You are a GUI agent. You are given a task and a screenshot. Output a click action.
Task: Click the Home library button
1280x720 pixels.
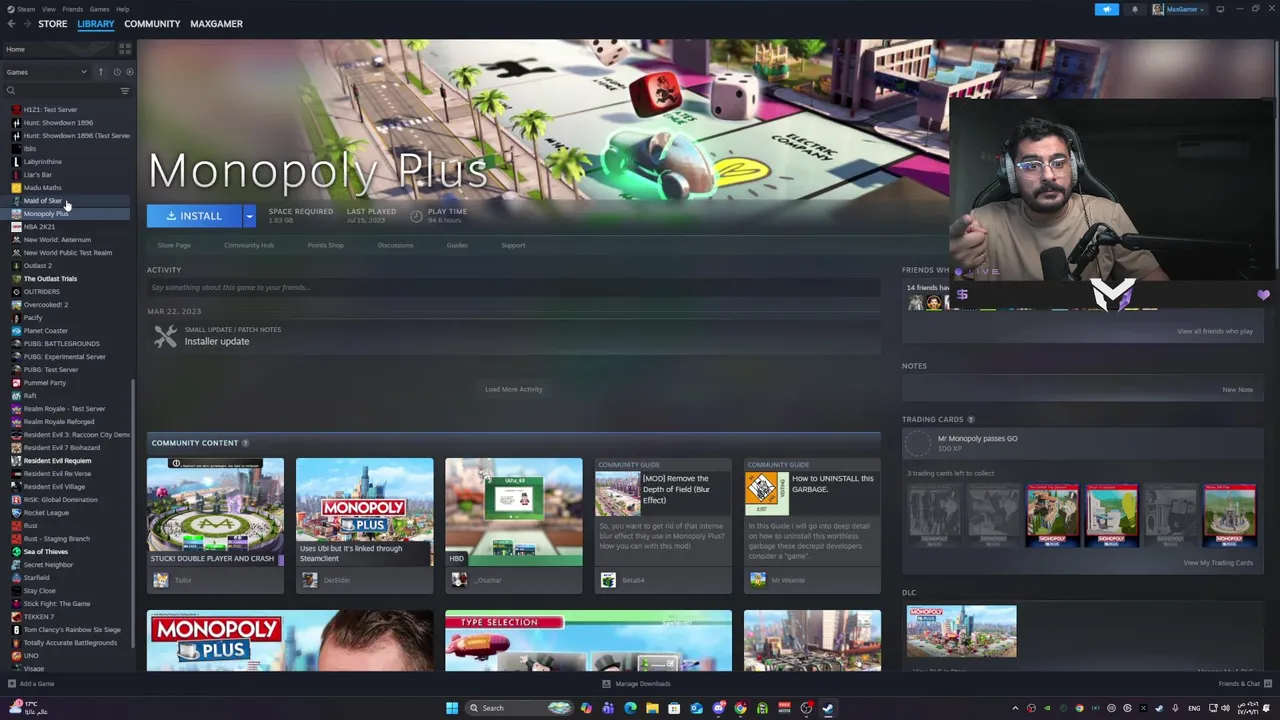60,49
